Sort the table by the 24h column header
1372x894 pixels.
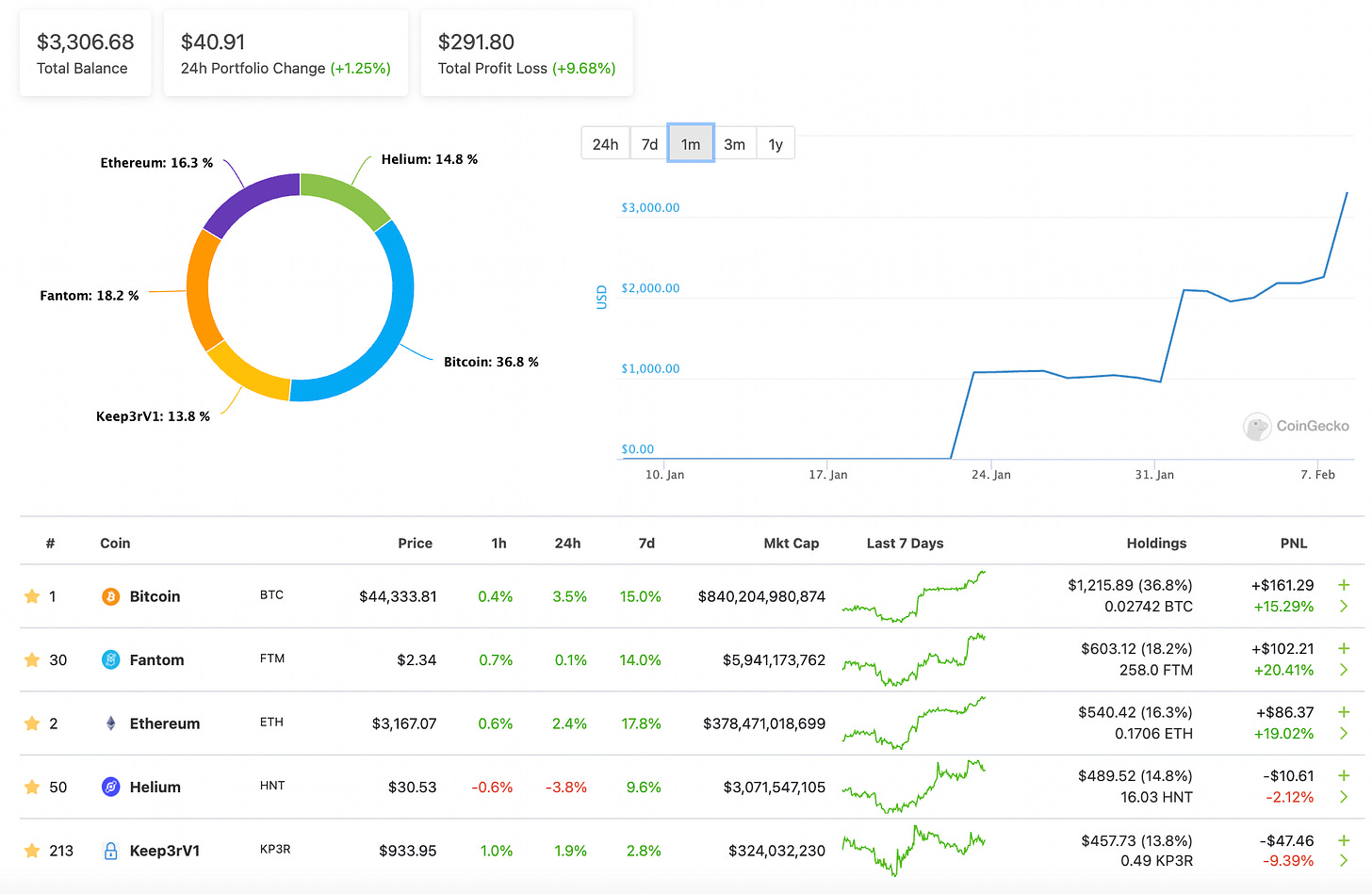pos(567,544)
